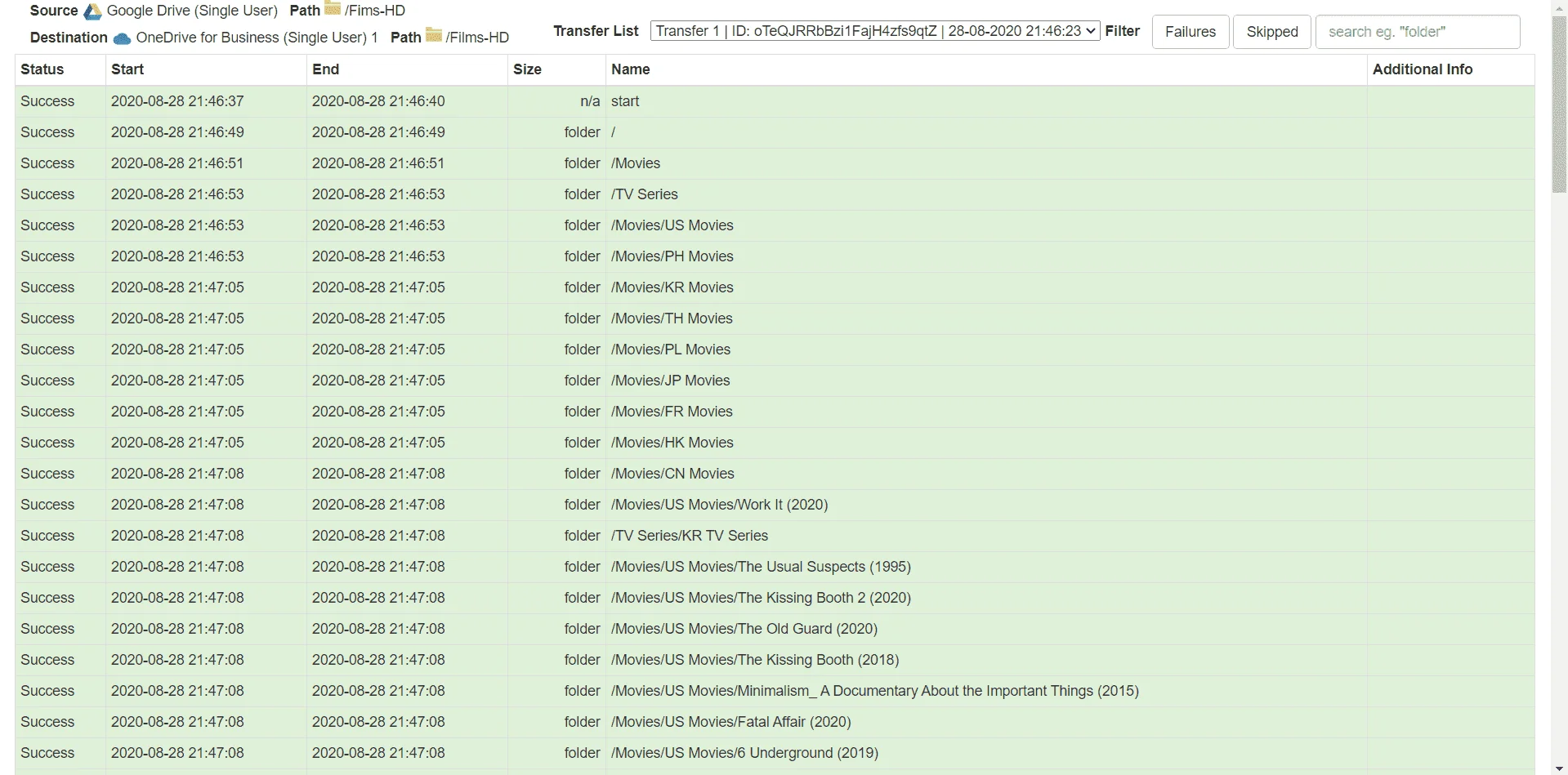Select the 'Work It (2020)' folder row
Viewport: 1568px width, 775px height.
(775, 505)
